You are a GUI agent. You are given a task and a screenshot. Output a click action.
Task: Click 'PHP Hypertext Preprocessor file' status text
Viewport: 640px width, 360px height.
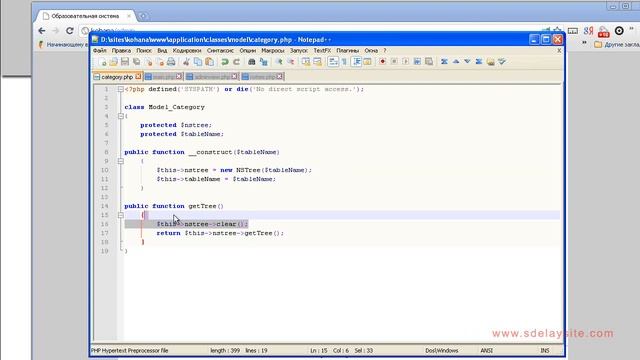click(x=130, y=351)
